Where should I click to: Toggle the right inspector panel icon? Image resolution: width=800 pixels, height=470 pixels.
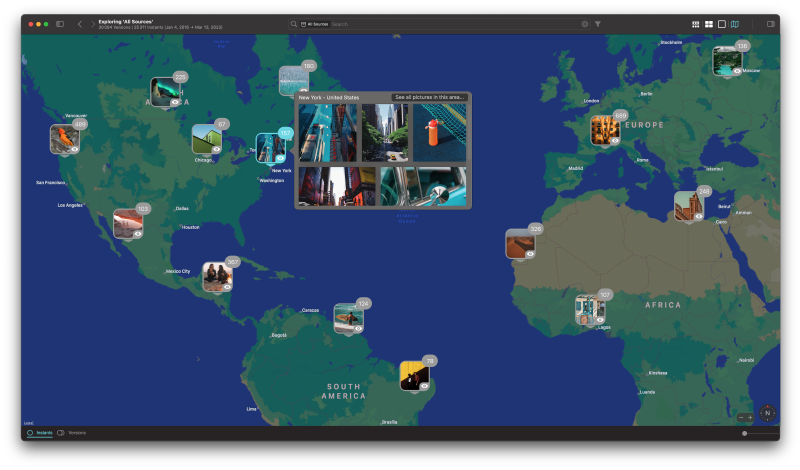coord(770,24)
